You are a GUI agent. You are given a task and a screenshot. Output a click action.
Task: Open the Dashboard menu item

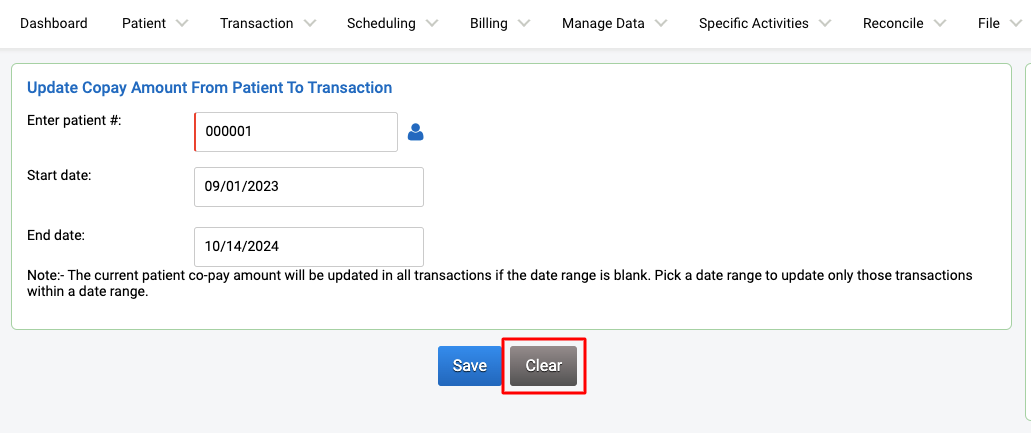(x=54, y=24)
